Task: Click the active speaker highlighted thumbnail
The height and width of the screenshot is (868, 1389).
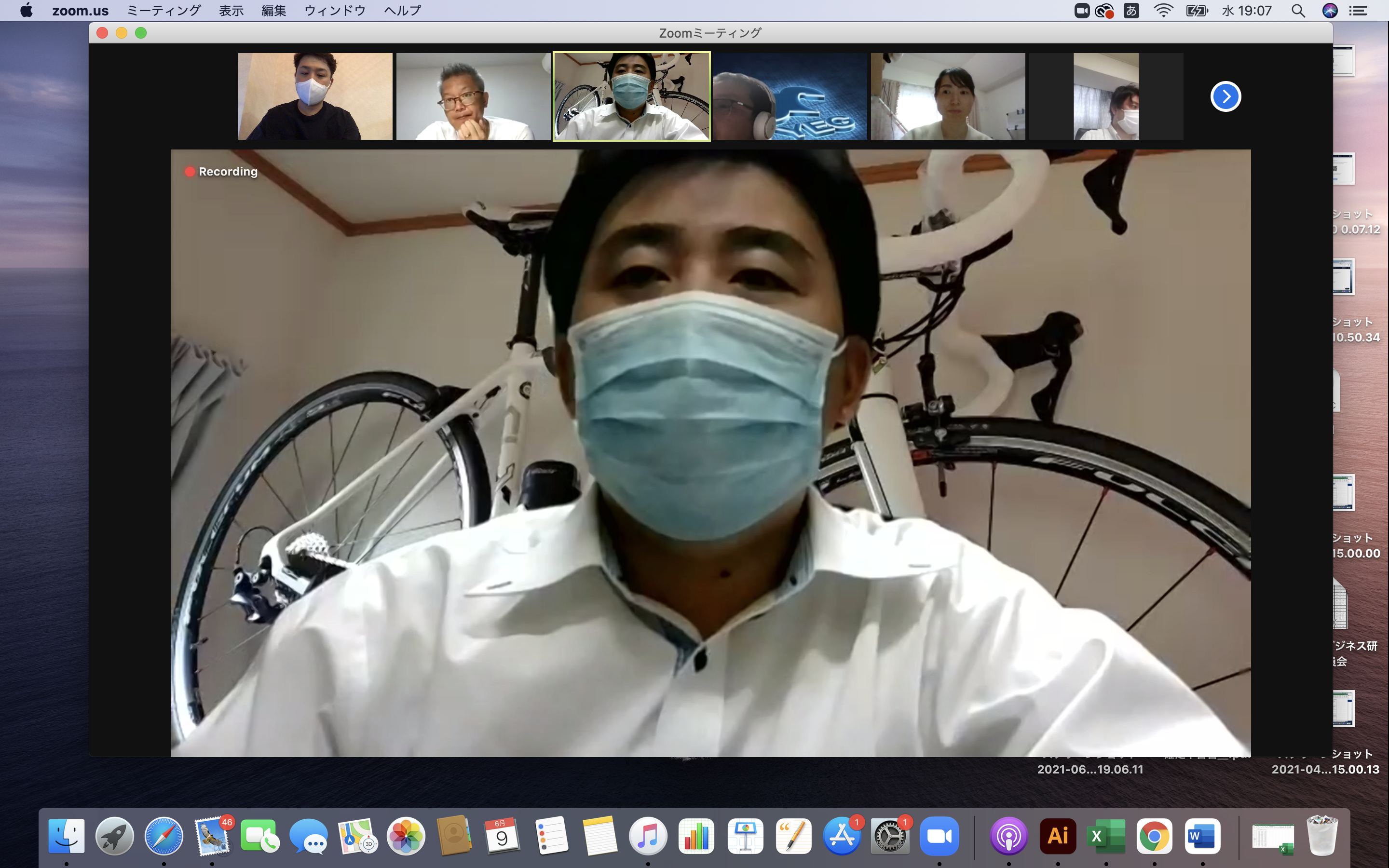Action: [x=631, y=96]
